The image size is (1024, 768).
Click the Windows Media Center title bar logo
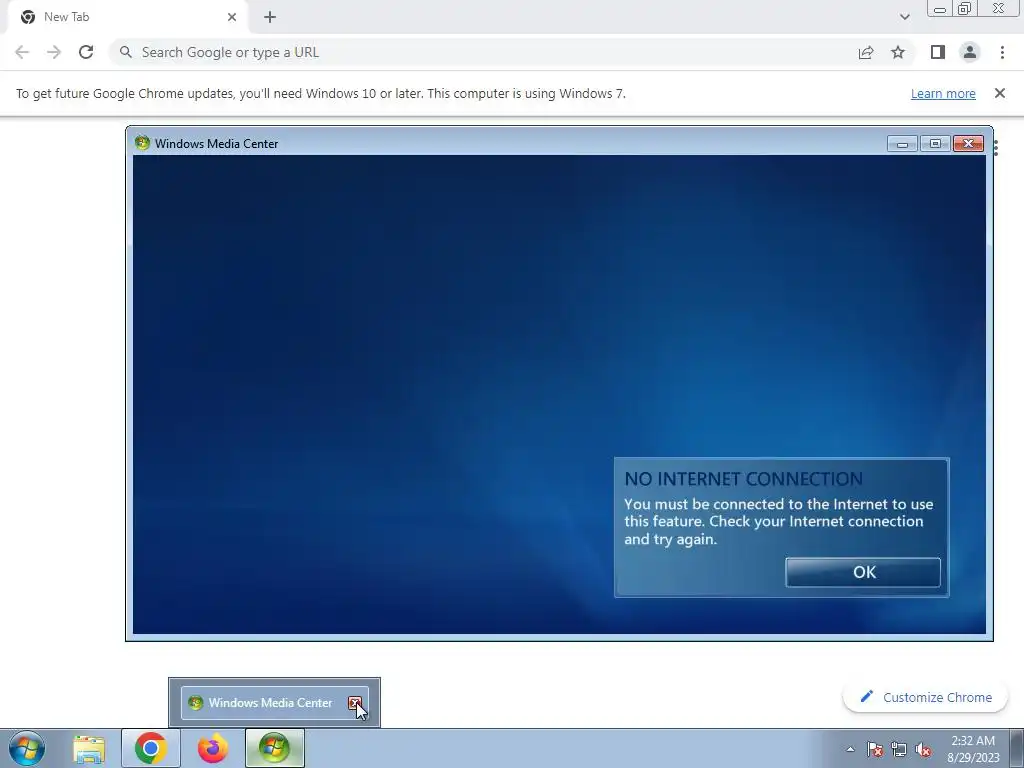tap(142, 142)
